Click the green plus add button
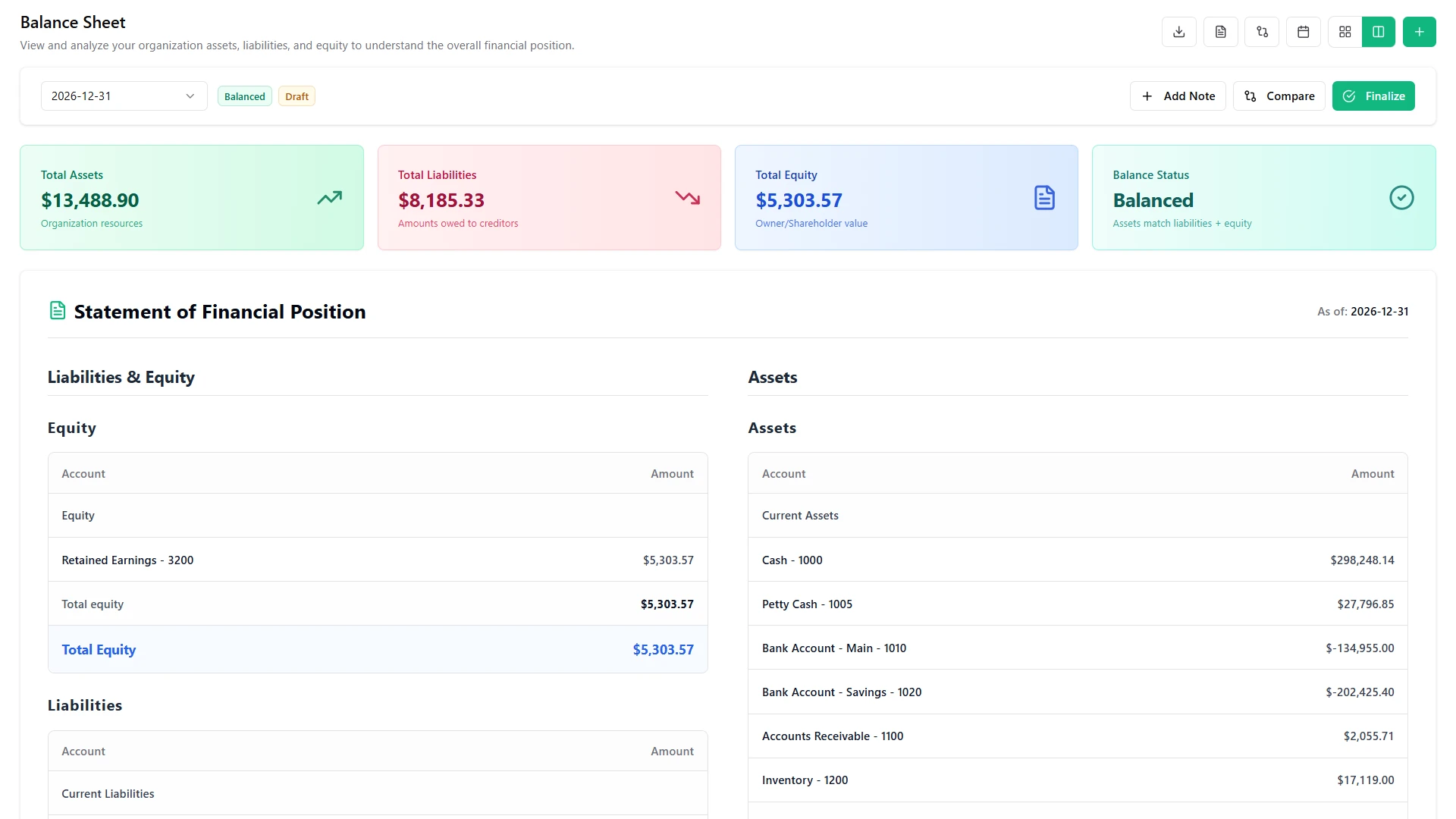This screenshot has width=1456, height=819. tap(1420, 32)
